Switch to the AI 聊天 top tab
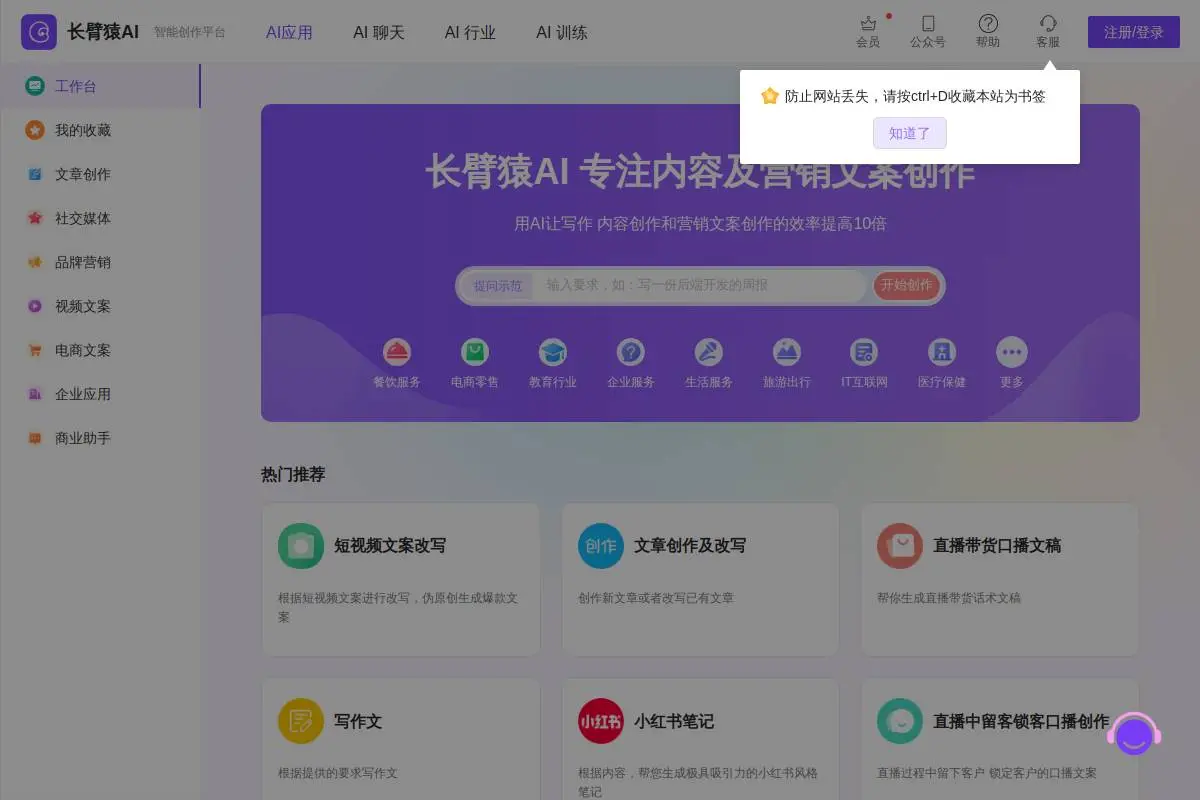 click(x=379, y=32)
